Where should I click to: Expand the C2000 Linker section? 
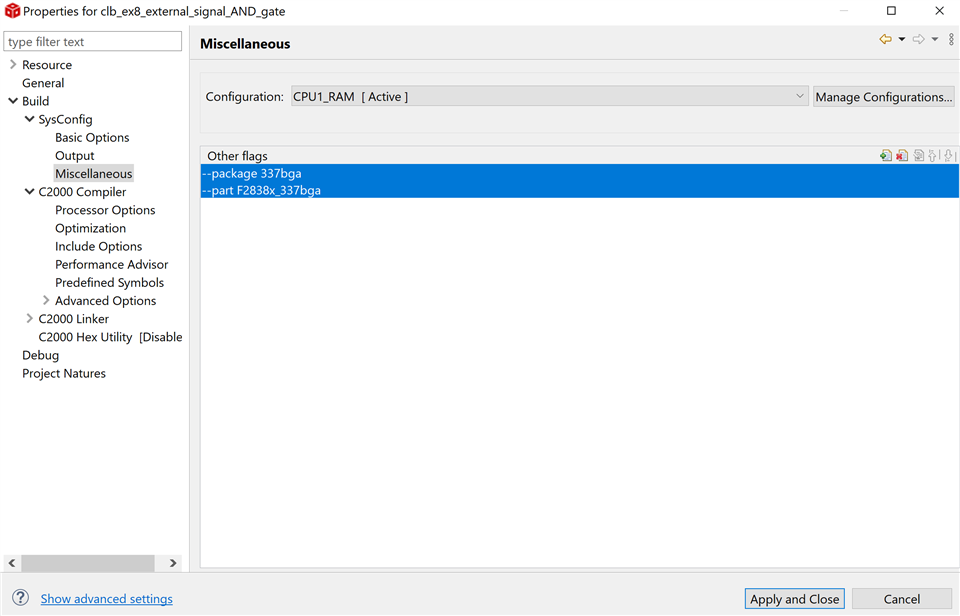30,318
